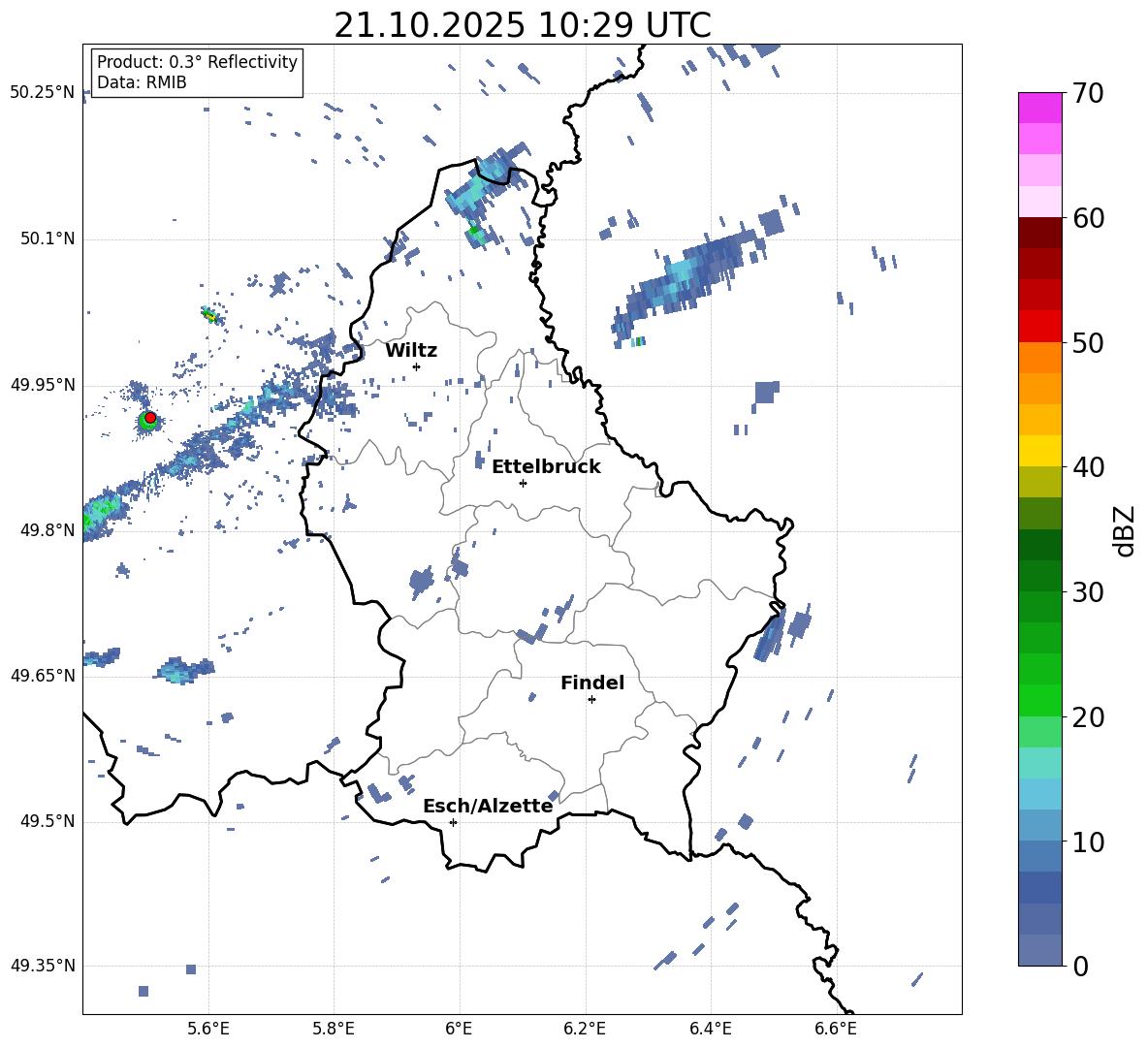Click the 5.6°E longitude label
Screen dimensions: 1148x1048
[208, 1030]
